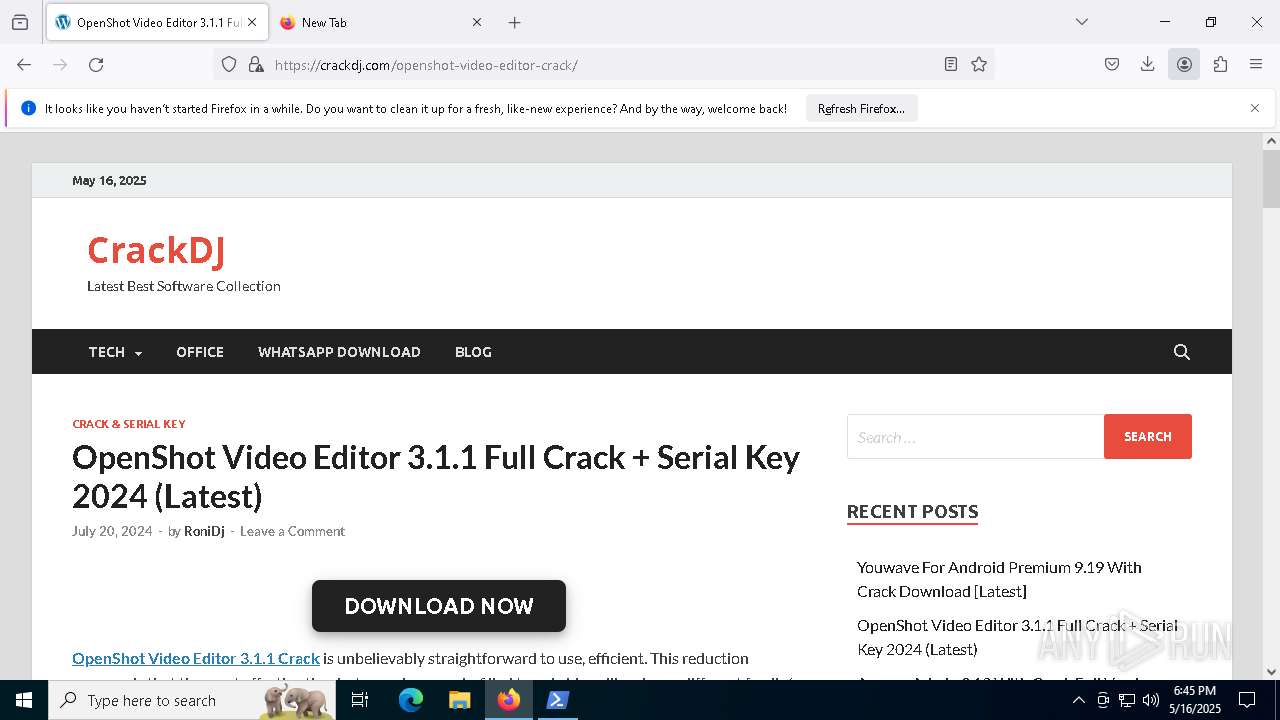Switch to the New Tab tab
This screenshot has height=720, width=1280.
click(x=381, y=22)
